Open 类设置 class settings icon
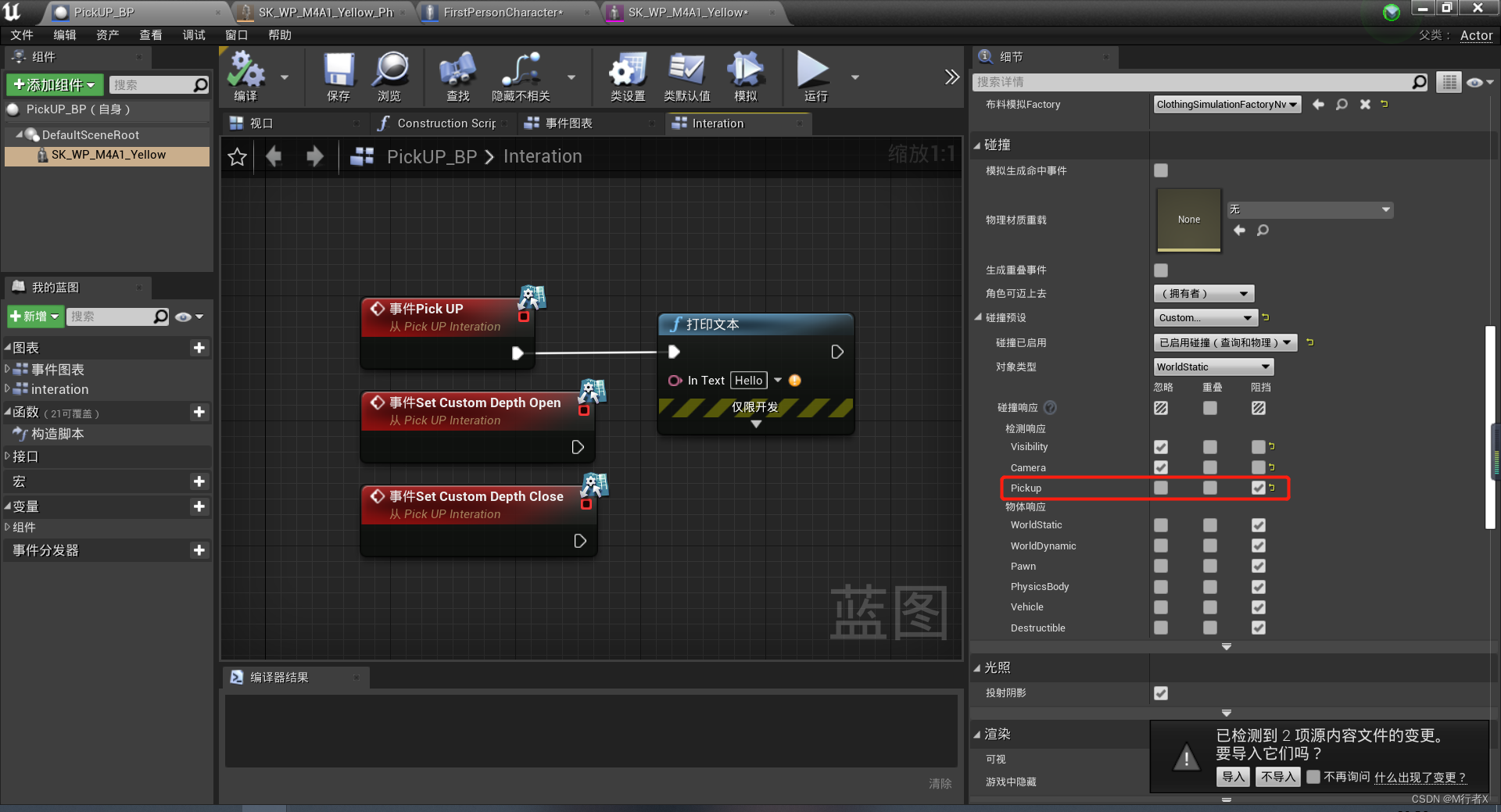Viewport: 1501px width, 812px height. [628, 76]
